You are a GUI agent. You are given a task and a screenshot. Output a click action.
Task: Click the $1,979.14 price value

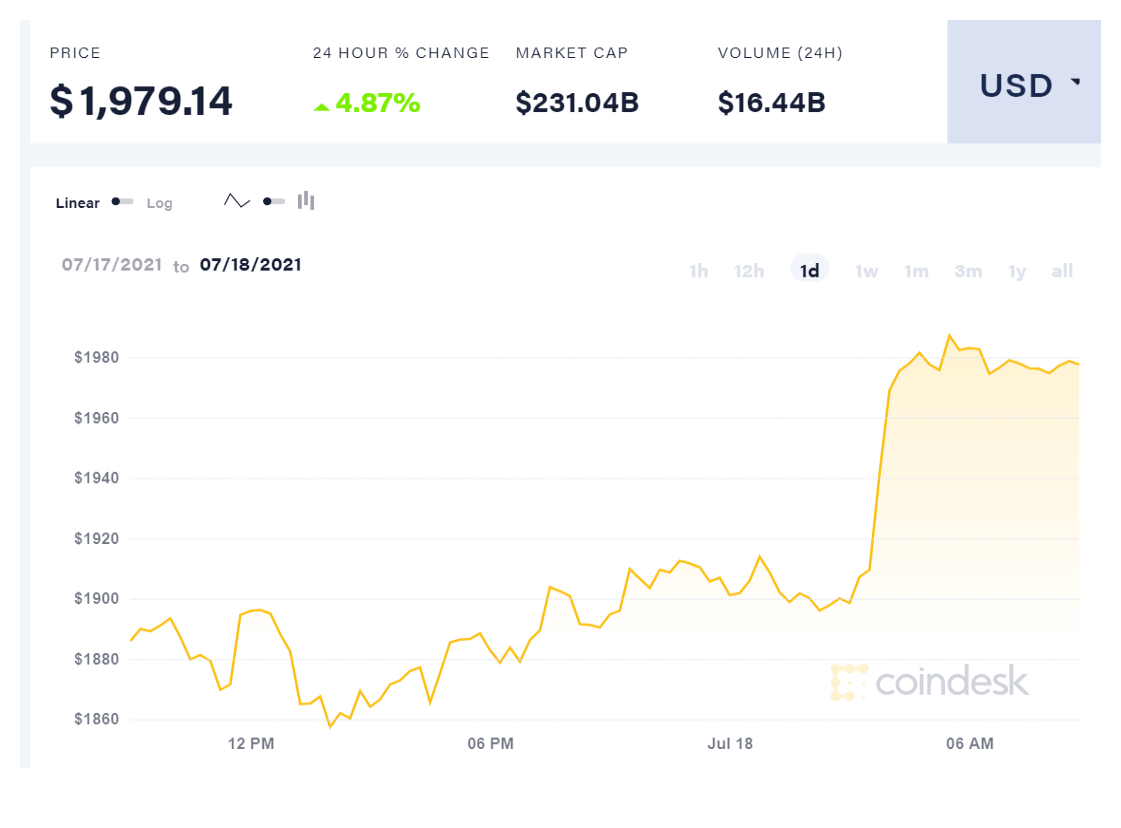141,101
